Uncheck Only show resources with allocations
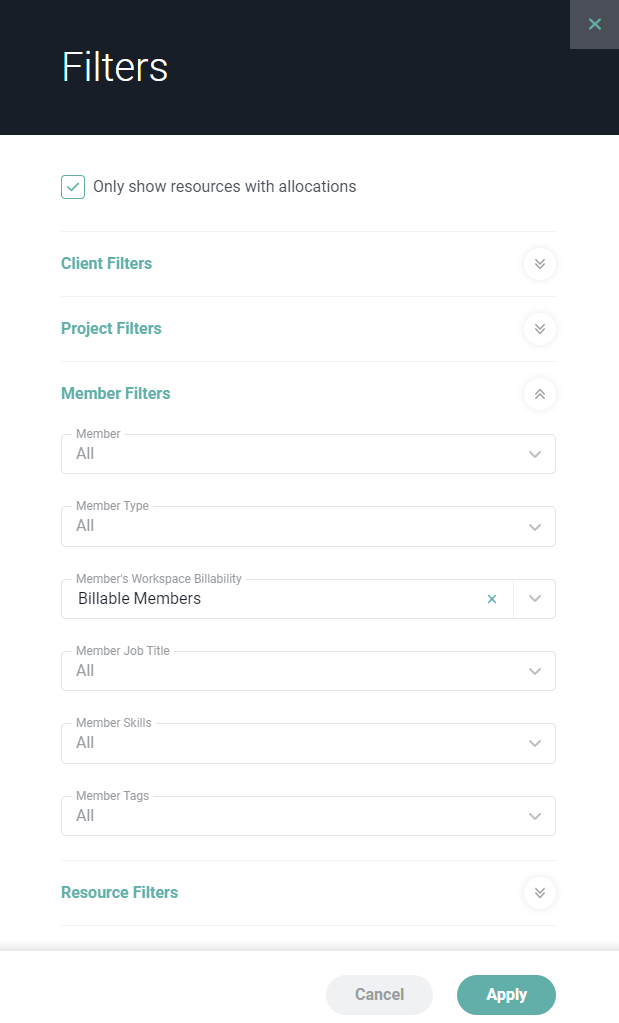The height and width of the screenshot is (1023, 619). click(73, 187)
